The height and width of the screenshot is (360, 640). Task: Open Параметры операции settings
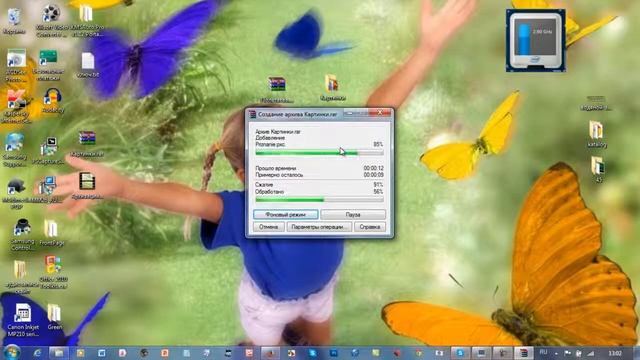319,227
